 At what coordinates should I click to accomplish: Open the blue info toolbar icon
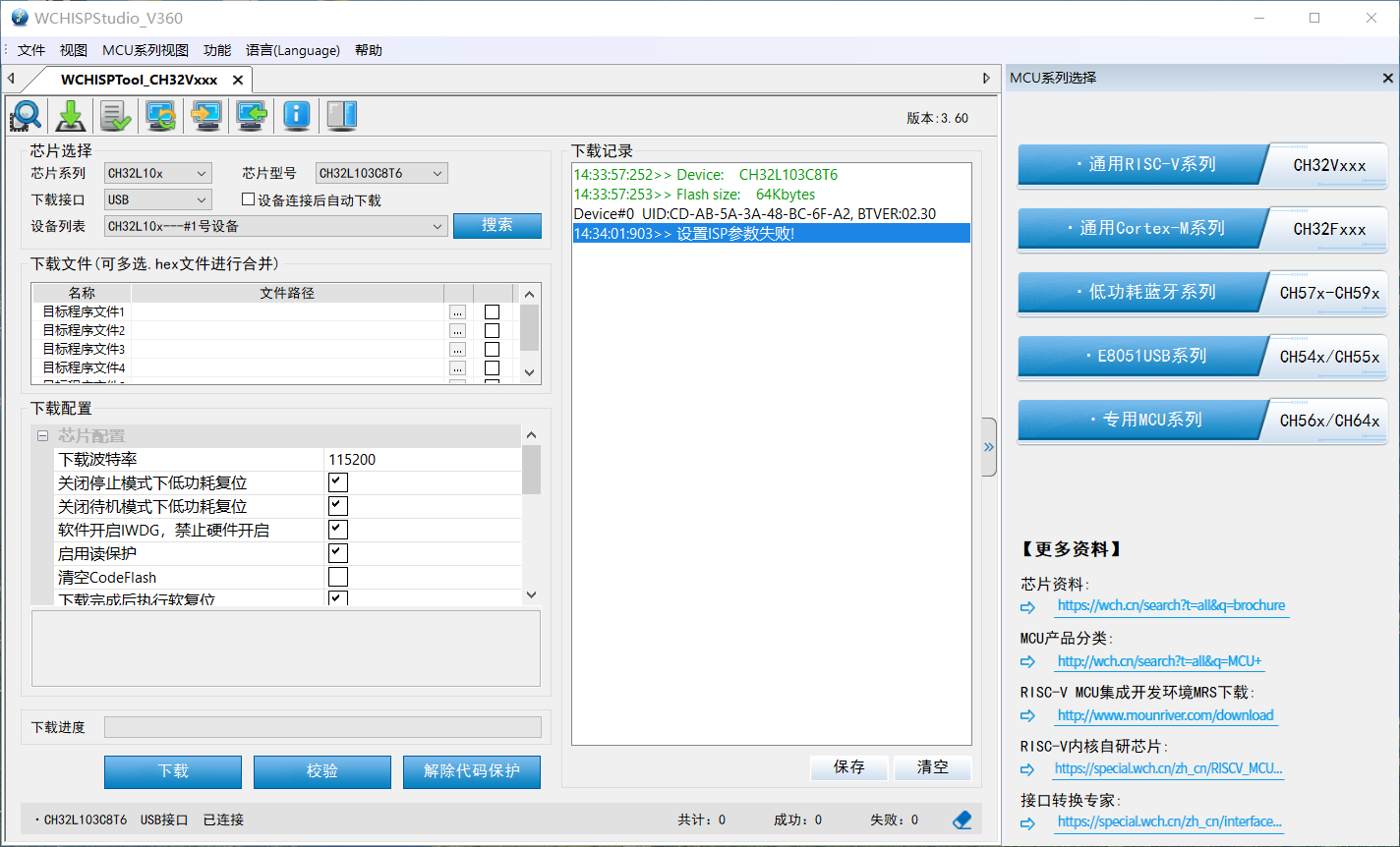[x=297, y=116]
